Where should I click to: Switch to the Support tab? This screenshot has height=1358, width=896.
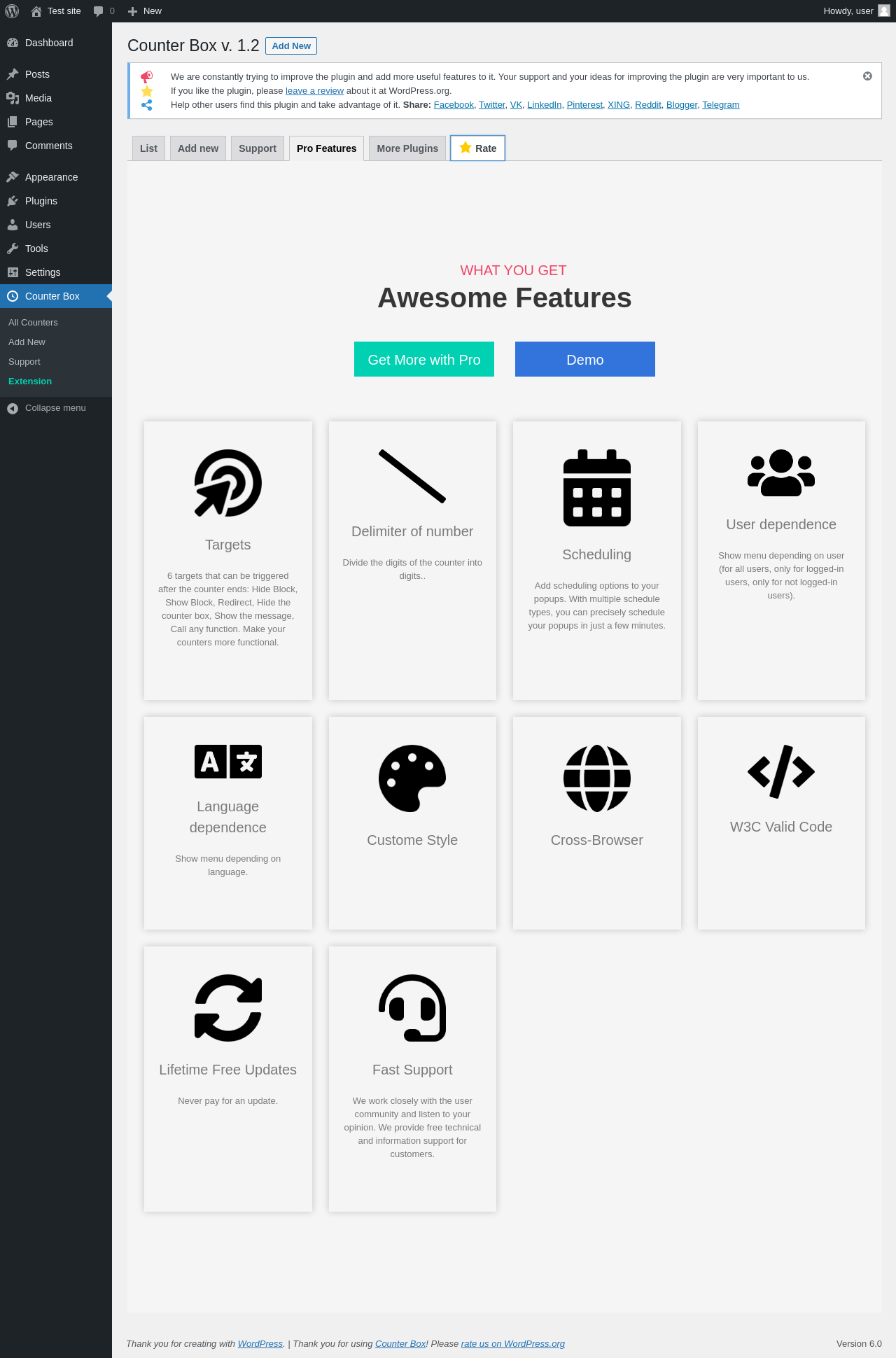[x=258, y=148]
